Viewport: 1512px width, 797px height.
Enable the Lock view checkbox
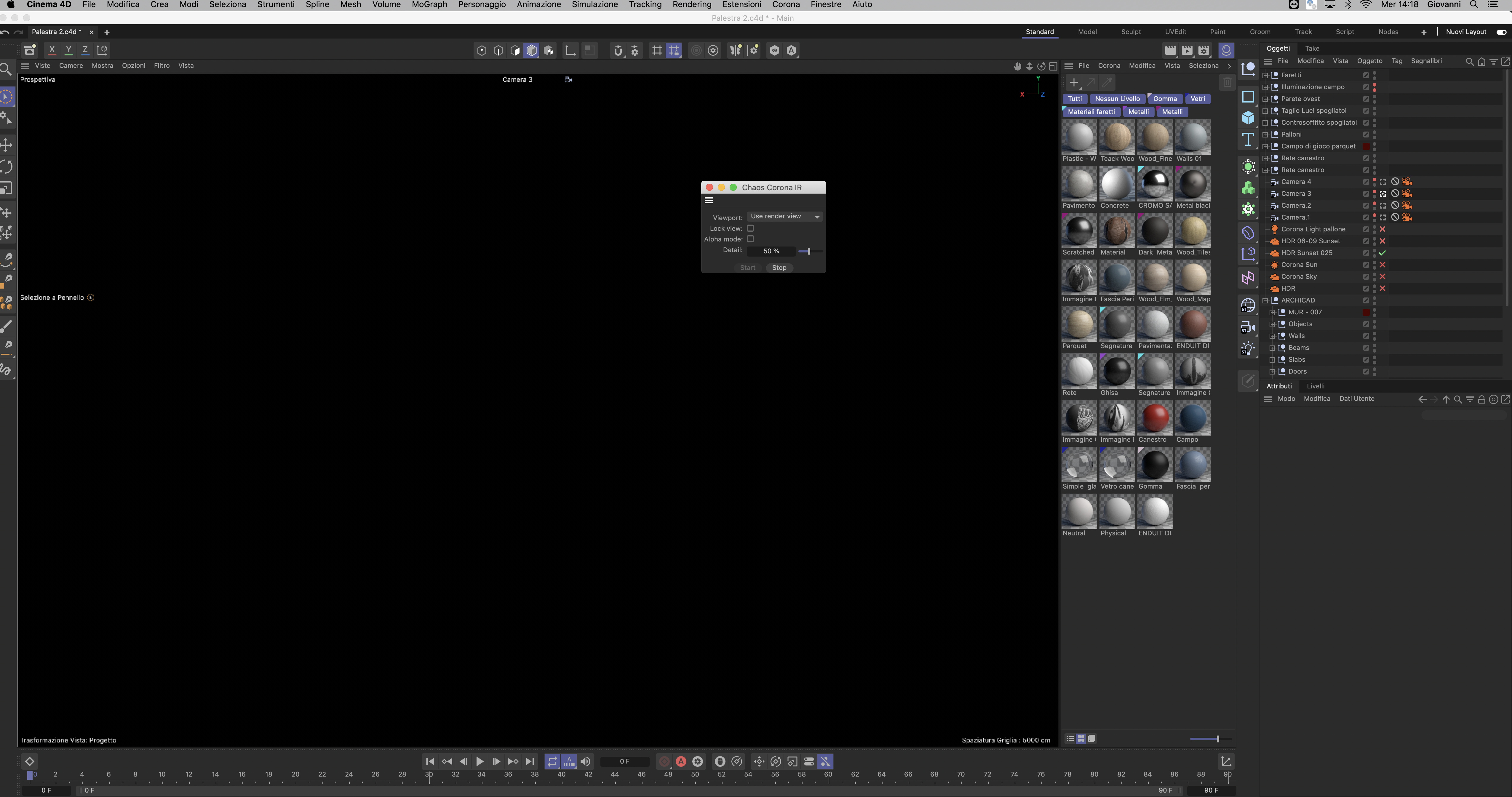(x=750, y=228)
